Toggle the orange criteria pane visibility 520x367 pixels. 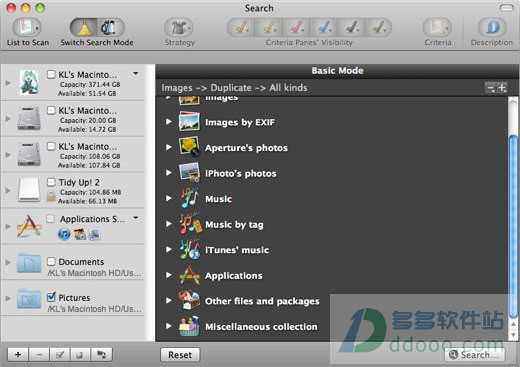click(241, 28)
